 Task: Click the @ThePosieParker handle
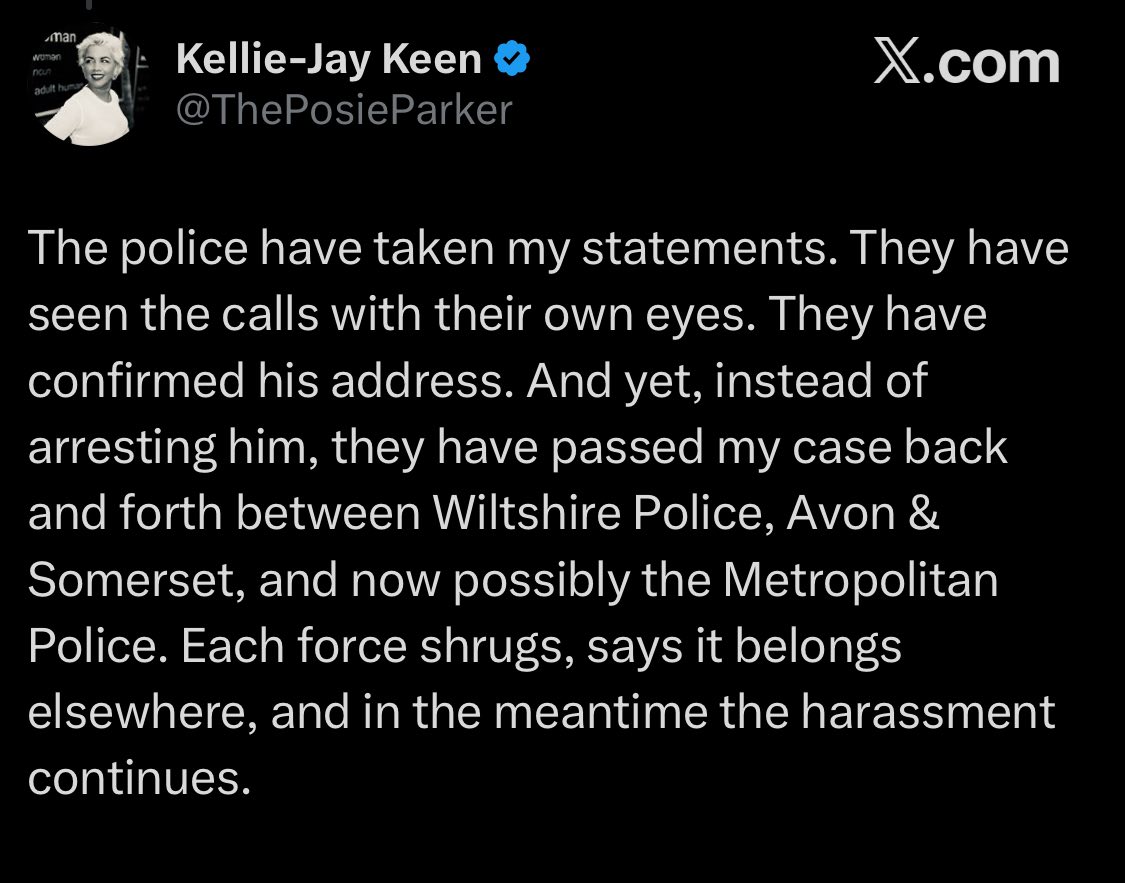point(343,109)
